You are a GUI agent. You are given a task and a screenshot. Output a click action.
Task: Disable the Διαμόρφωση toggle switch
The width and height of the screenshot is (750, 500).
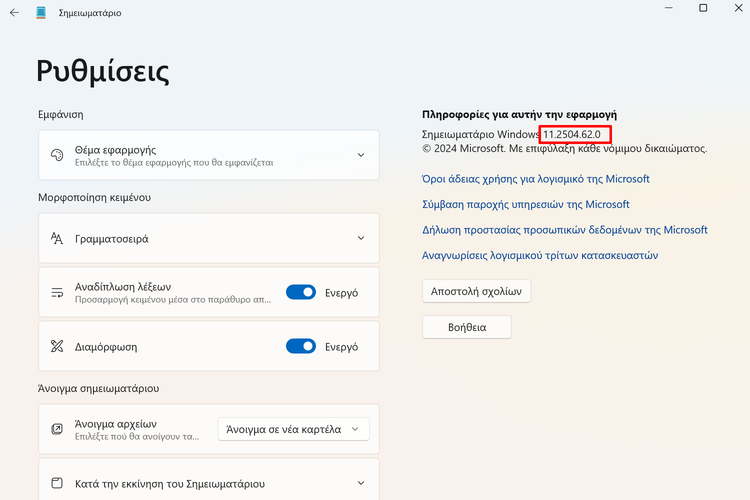tap(301, 346)
